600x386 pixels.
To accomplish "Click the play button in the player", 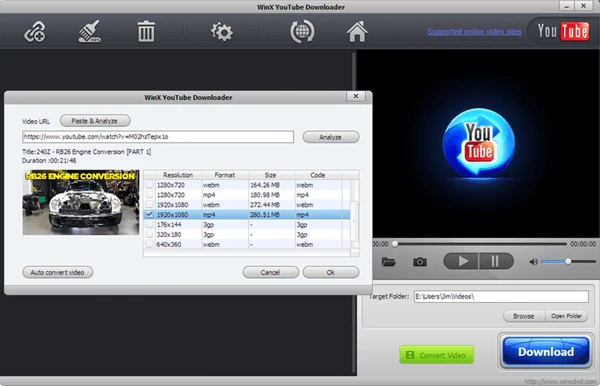I will 461,262.
